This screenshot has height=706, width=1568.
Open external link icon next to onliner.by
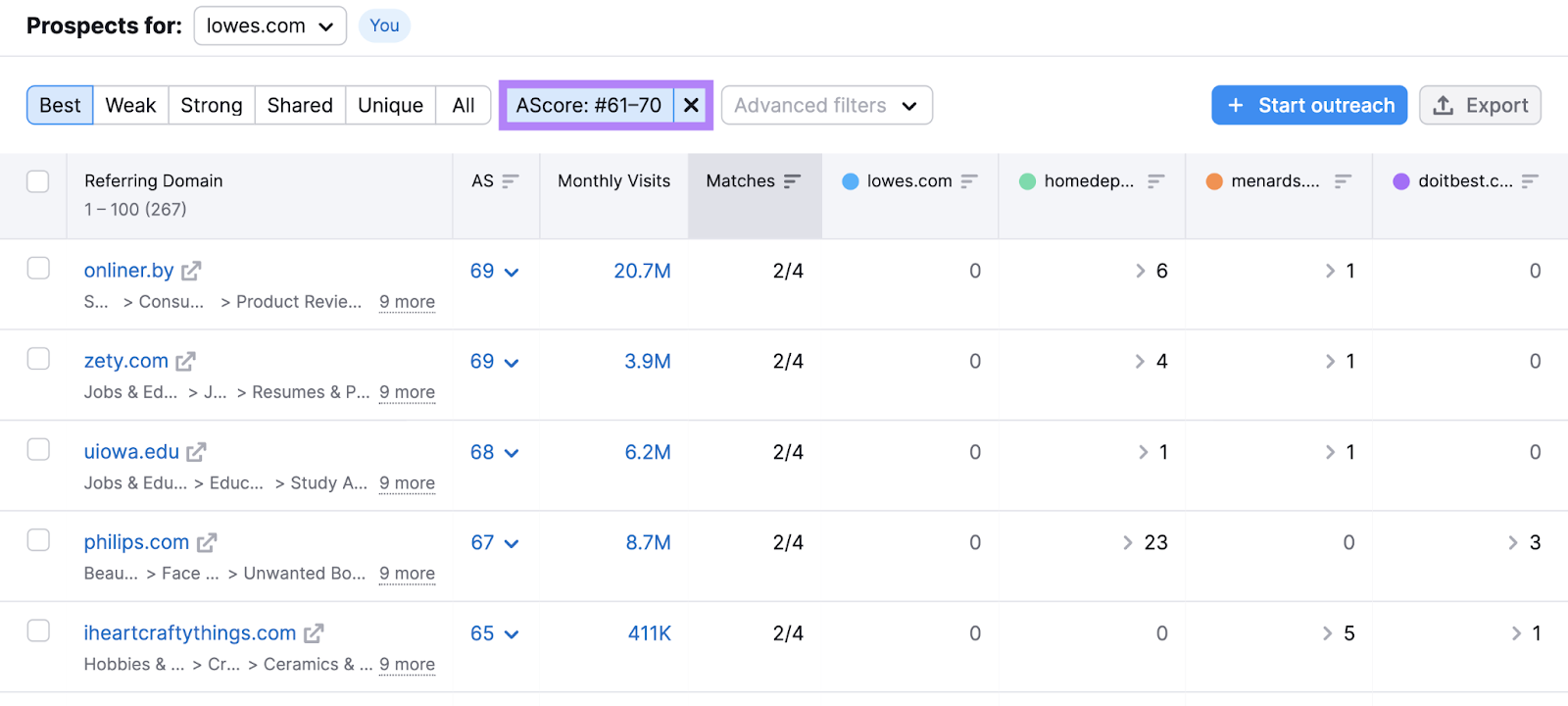click(191, 271)
